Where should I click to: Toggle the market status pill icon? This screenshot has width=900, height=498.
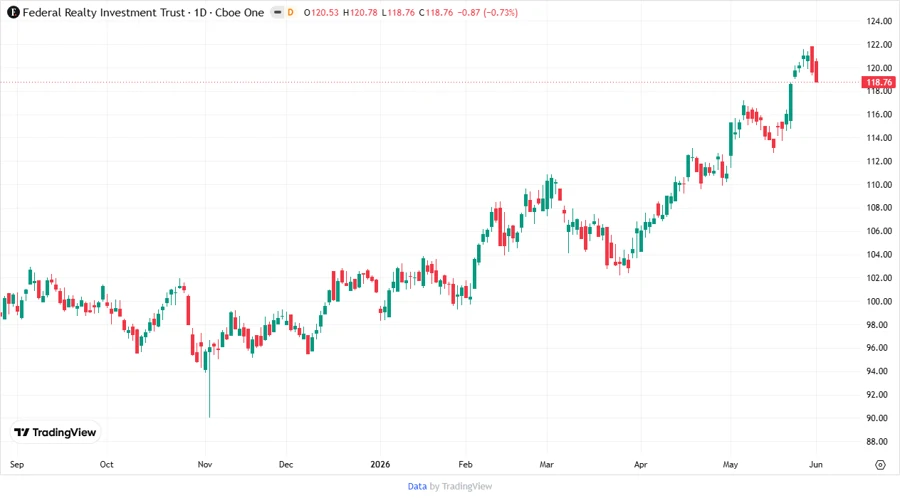pos(277,12)
